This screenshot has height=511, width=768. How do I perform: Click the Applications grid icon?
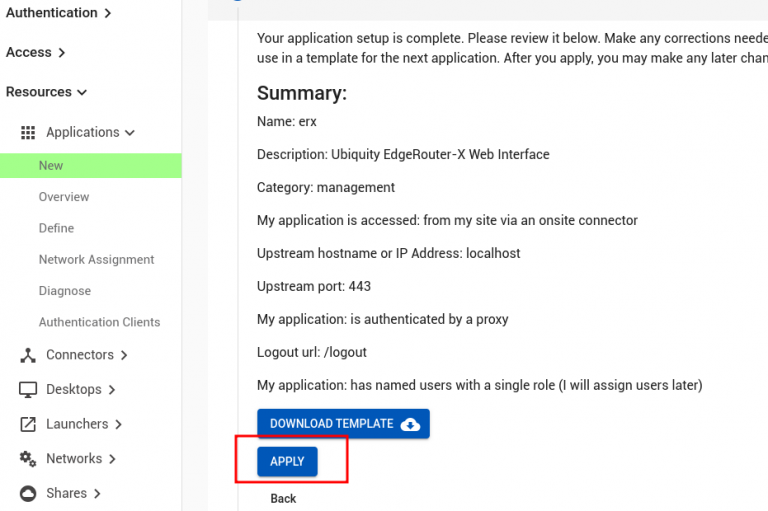click(28, 132)
